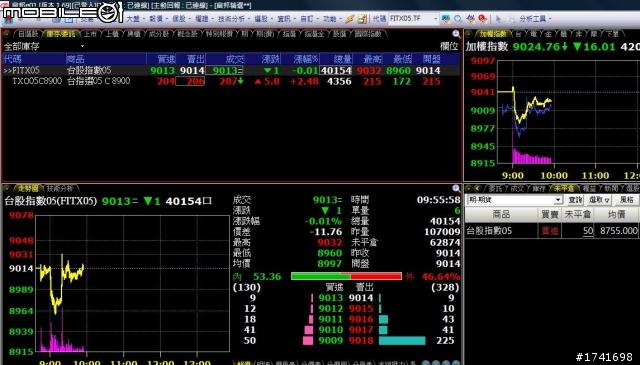Select the FITX05 台股指數05 row
Screen dimensions: 640x365
click(x=231, y=70)
